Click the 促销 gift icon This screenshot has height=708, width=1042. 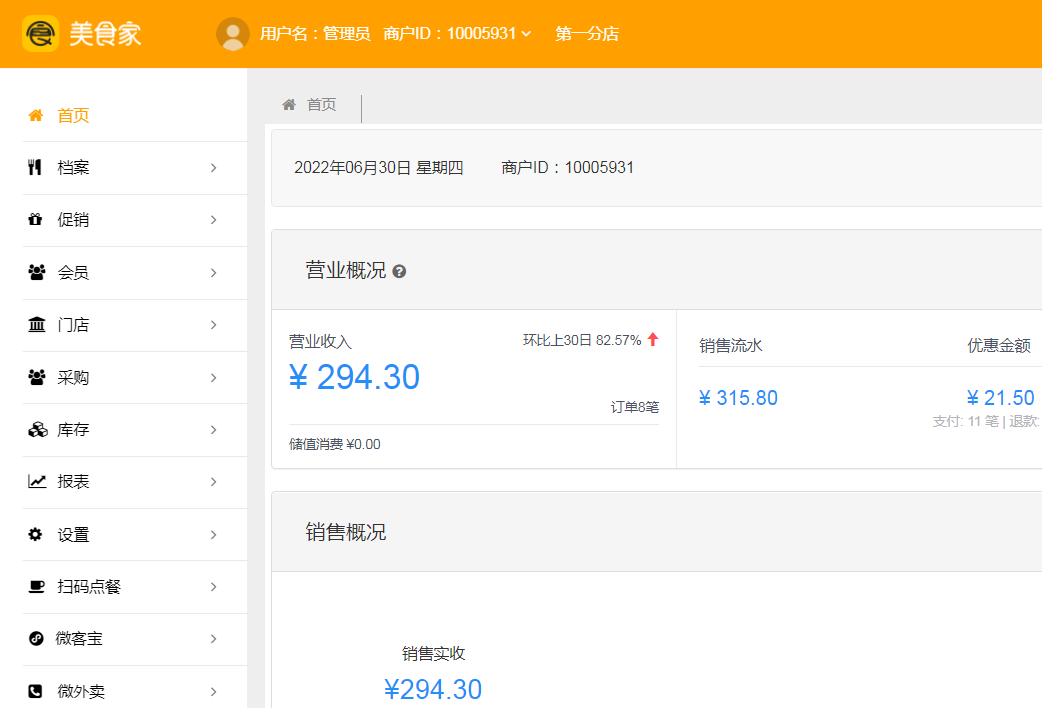click(x=36, y=220)
